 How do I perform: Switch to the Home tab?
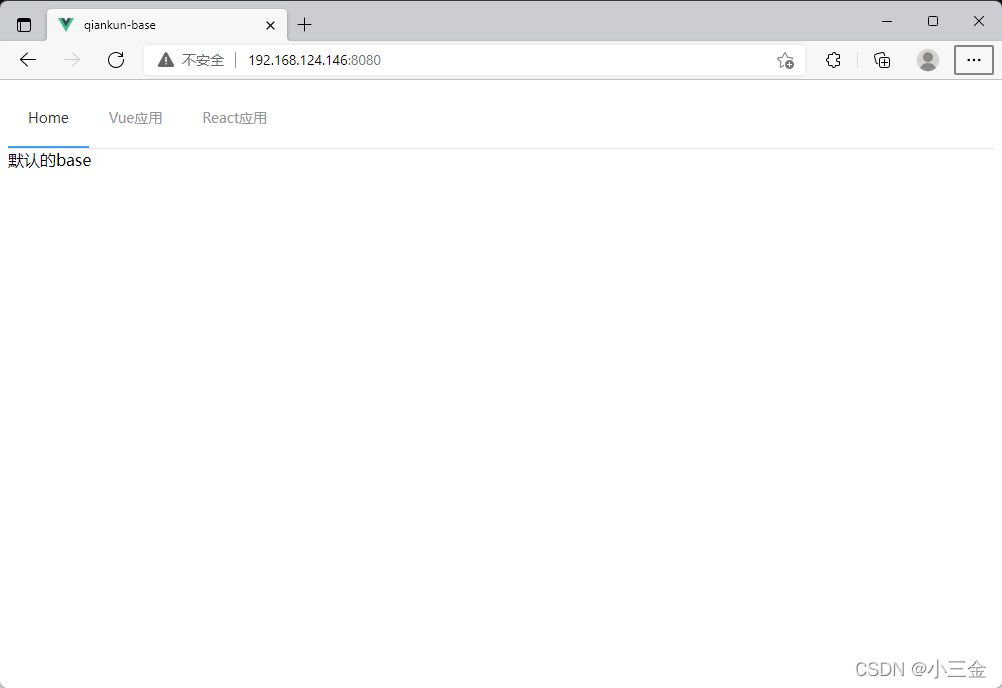[x=48, y=118]
